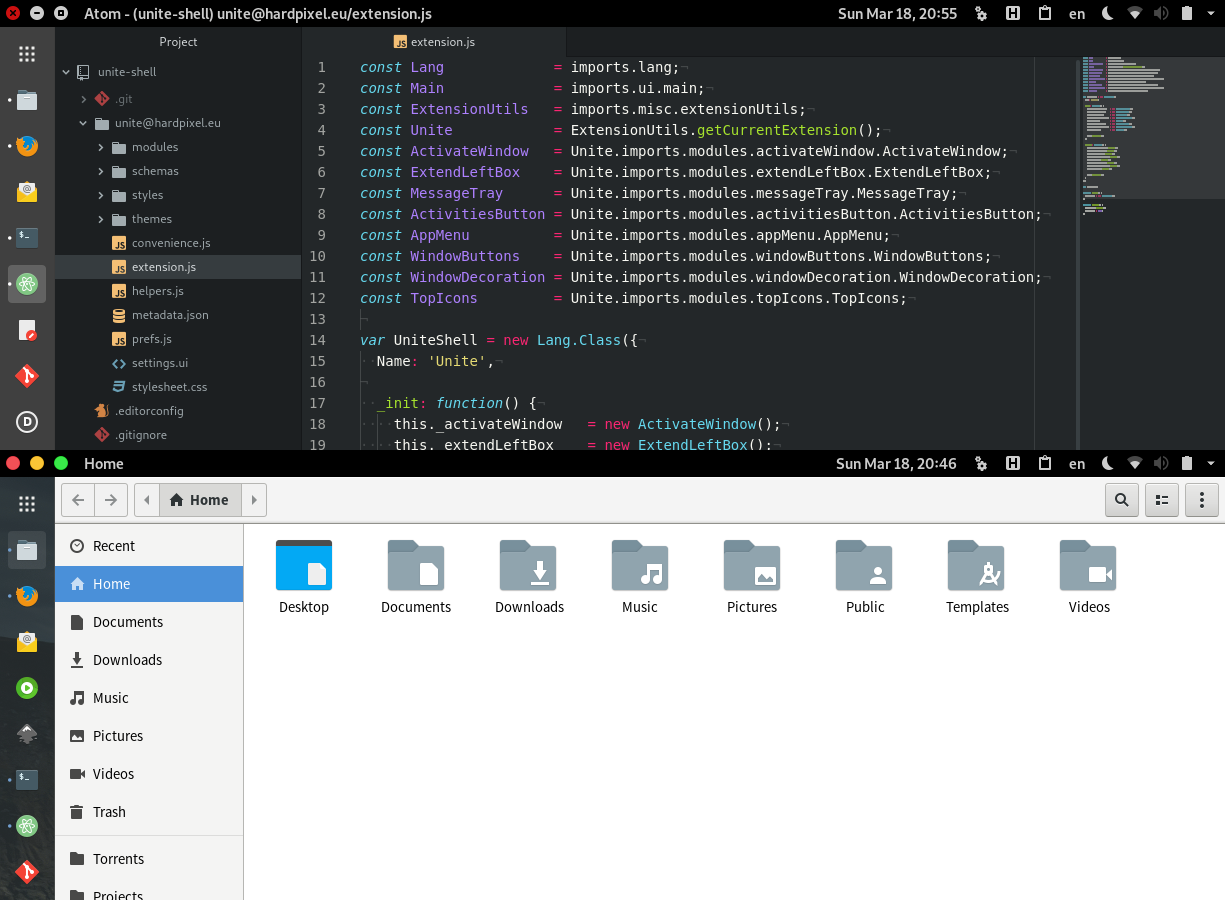Open 'en' input source menu in Files top bar
The height and width of the screenshot is (900, 1225).
coord(1077,464)
